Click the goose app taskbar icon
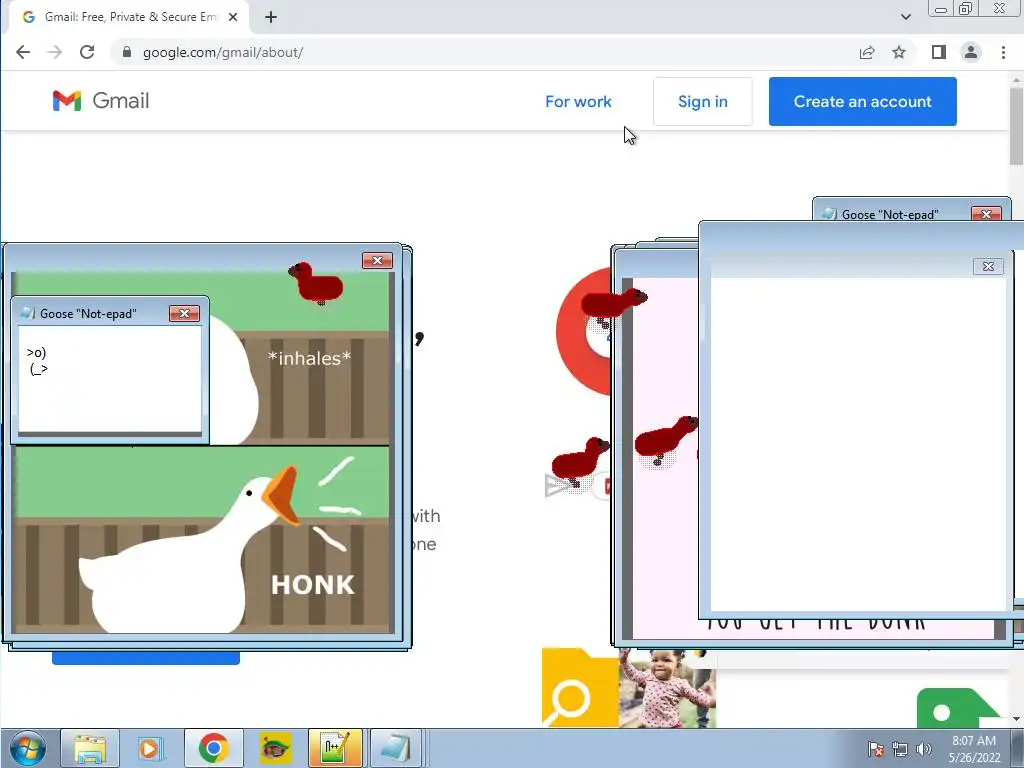 pyautogui.click(x=276, y=748)
